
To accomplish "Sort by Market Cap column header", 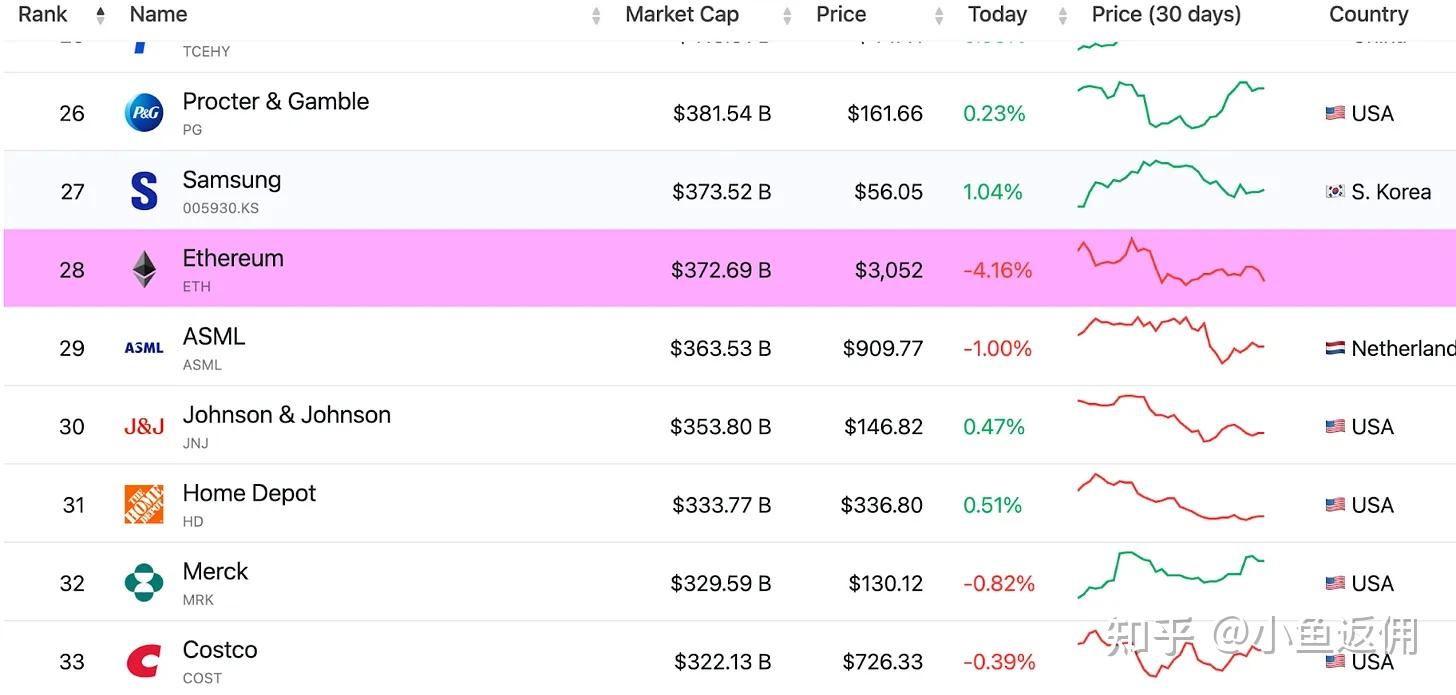I will click(682, 15).
